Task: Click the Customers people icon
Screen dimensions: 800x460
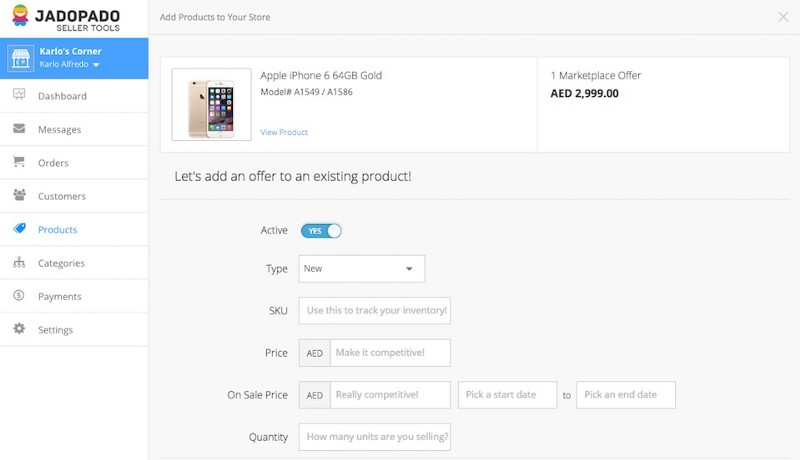Action: point(19,195)
